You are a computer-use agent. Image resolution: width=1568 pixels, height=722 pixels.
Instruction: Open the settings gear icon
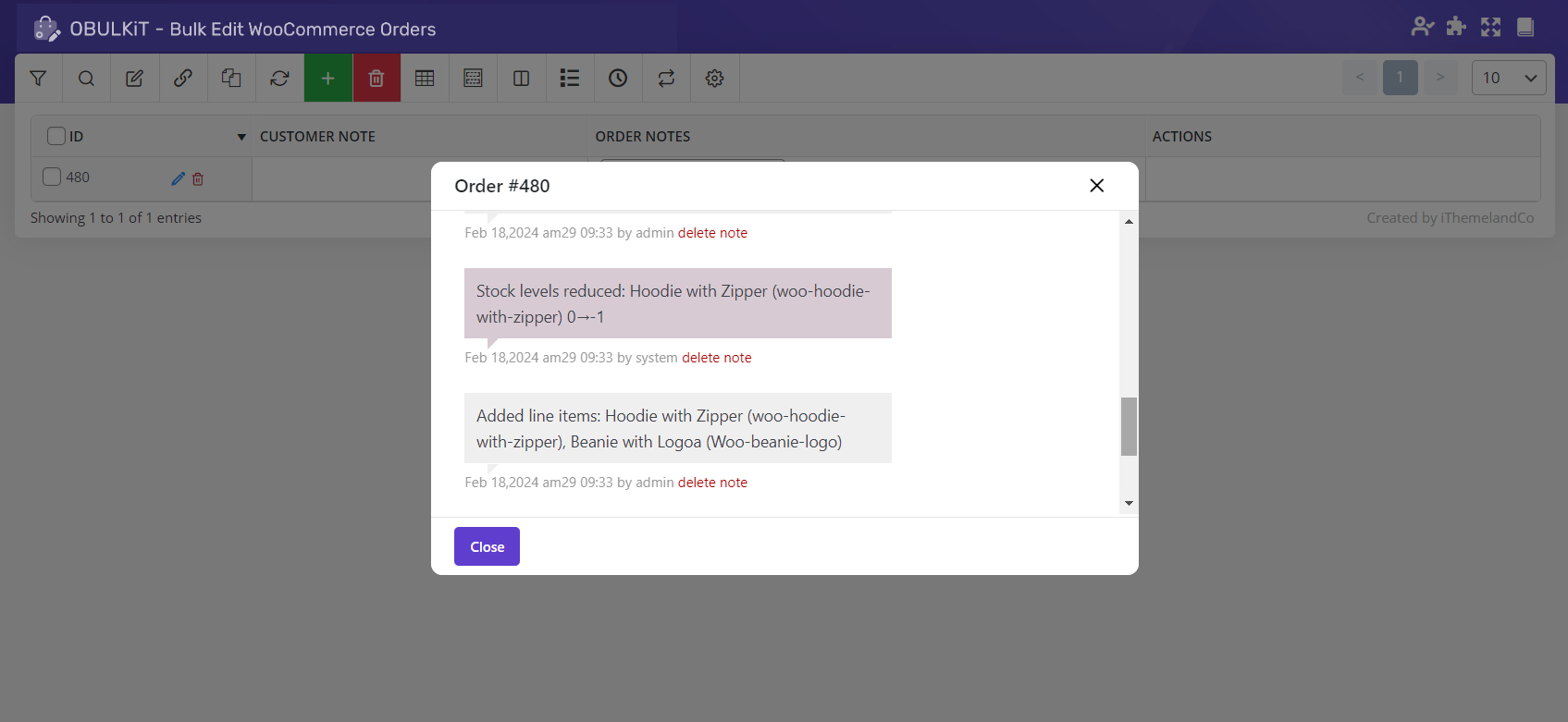pos(714,79)
